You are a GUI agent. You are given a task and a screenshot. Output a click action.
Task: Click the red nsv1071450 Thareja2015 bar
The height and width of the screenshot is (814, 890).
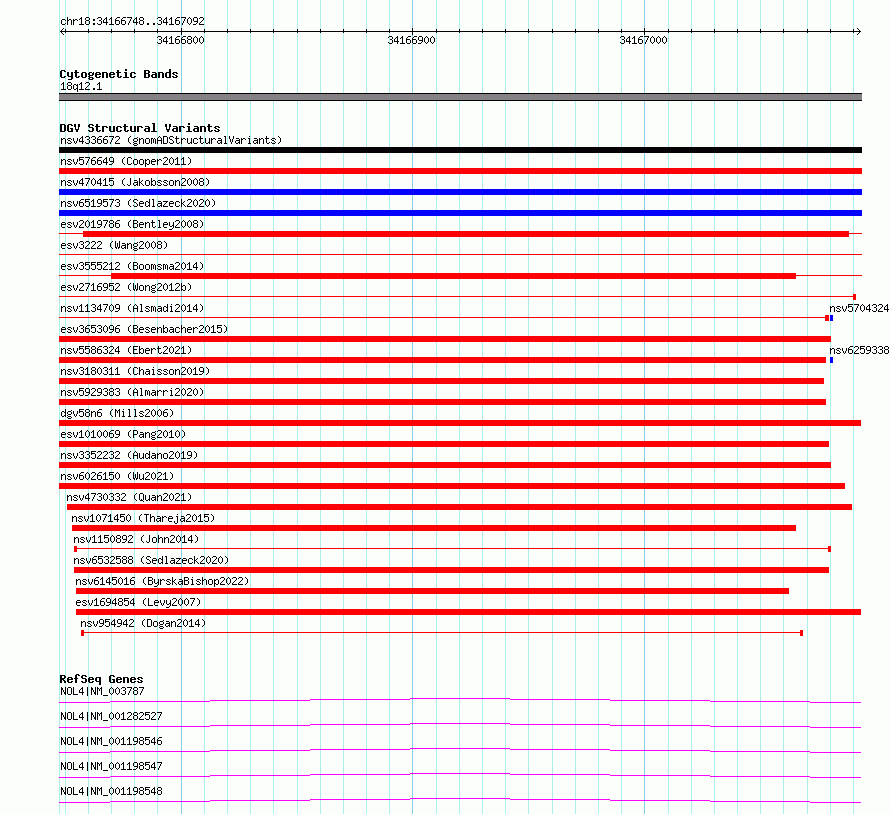[434, 528]
